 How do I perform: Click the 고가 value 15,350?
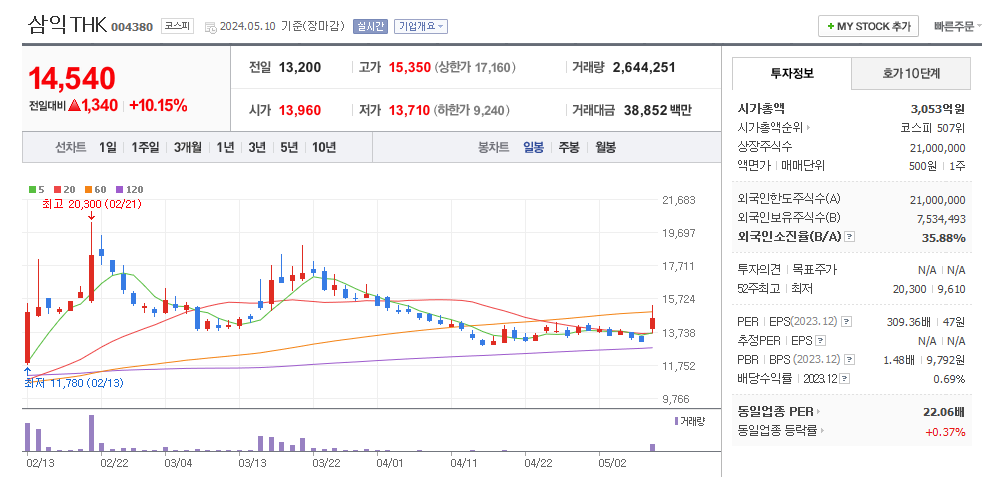[x=410, y=67]
